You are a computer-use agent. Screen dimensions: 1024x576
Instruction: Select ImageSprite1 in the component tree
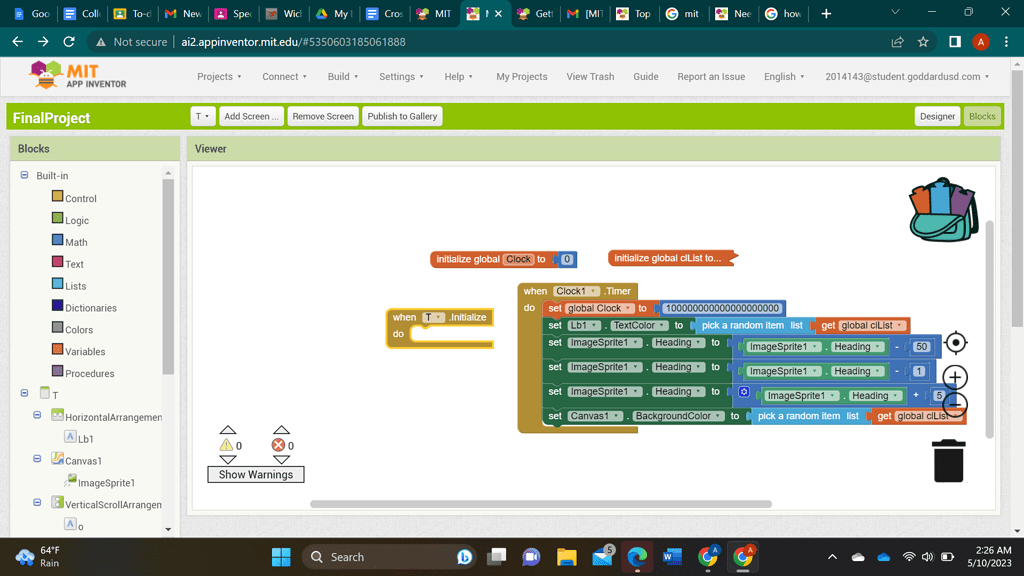pyautogui.click(x=105, y=482)
